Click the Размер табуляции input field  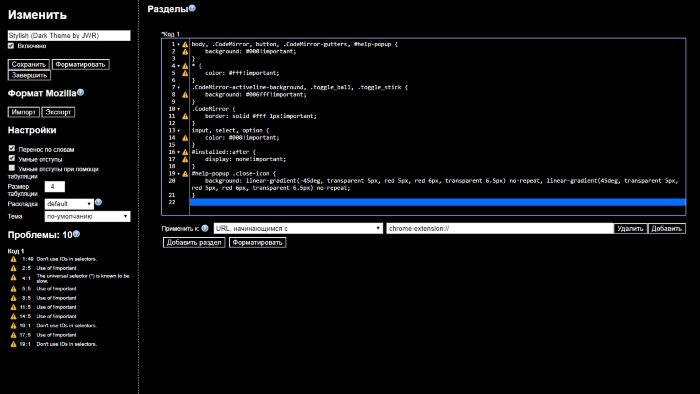click(54, 187)
